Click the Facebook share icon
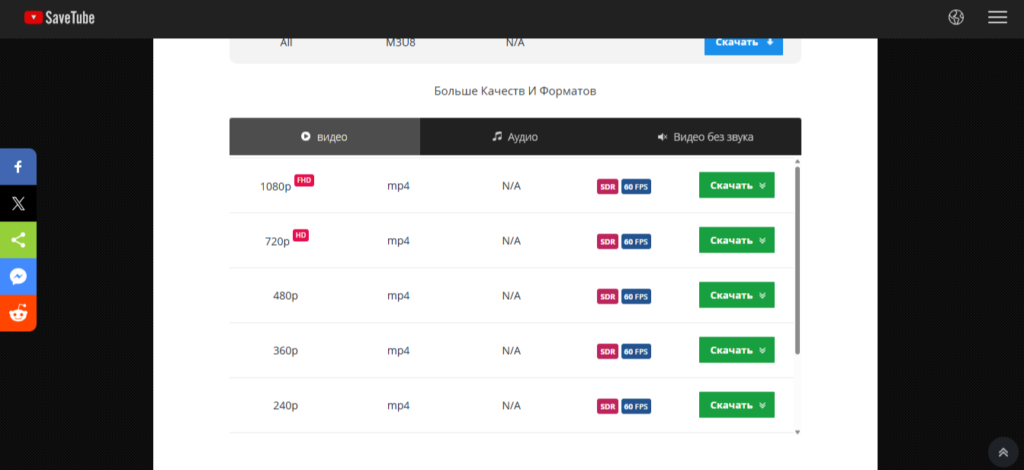The height and width of the screenshot is (470, 1024). 18,167
